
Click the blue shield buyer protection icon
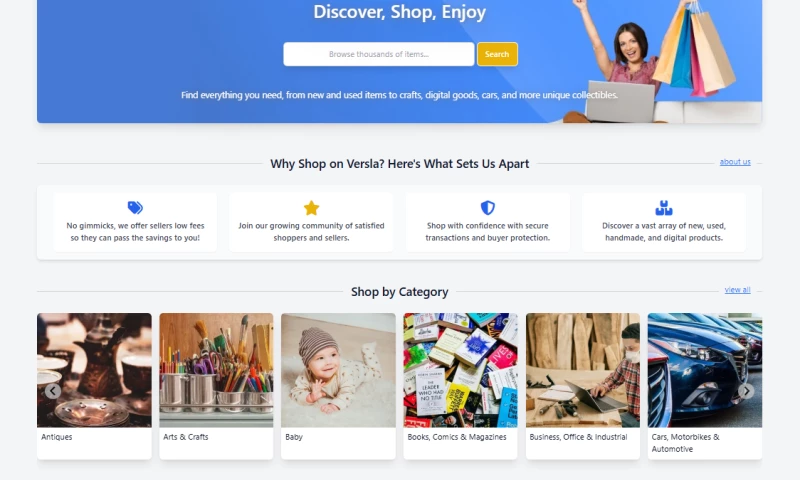(x=488, y=208)
